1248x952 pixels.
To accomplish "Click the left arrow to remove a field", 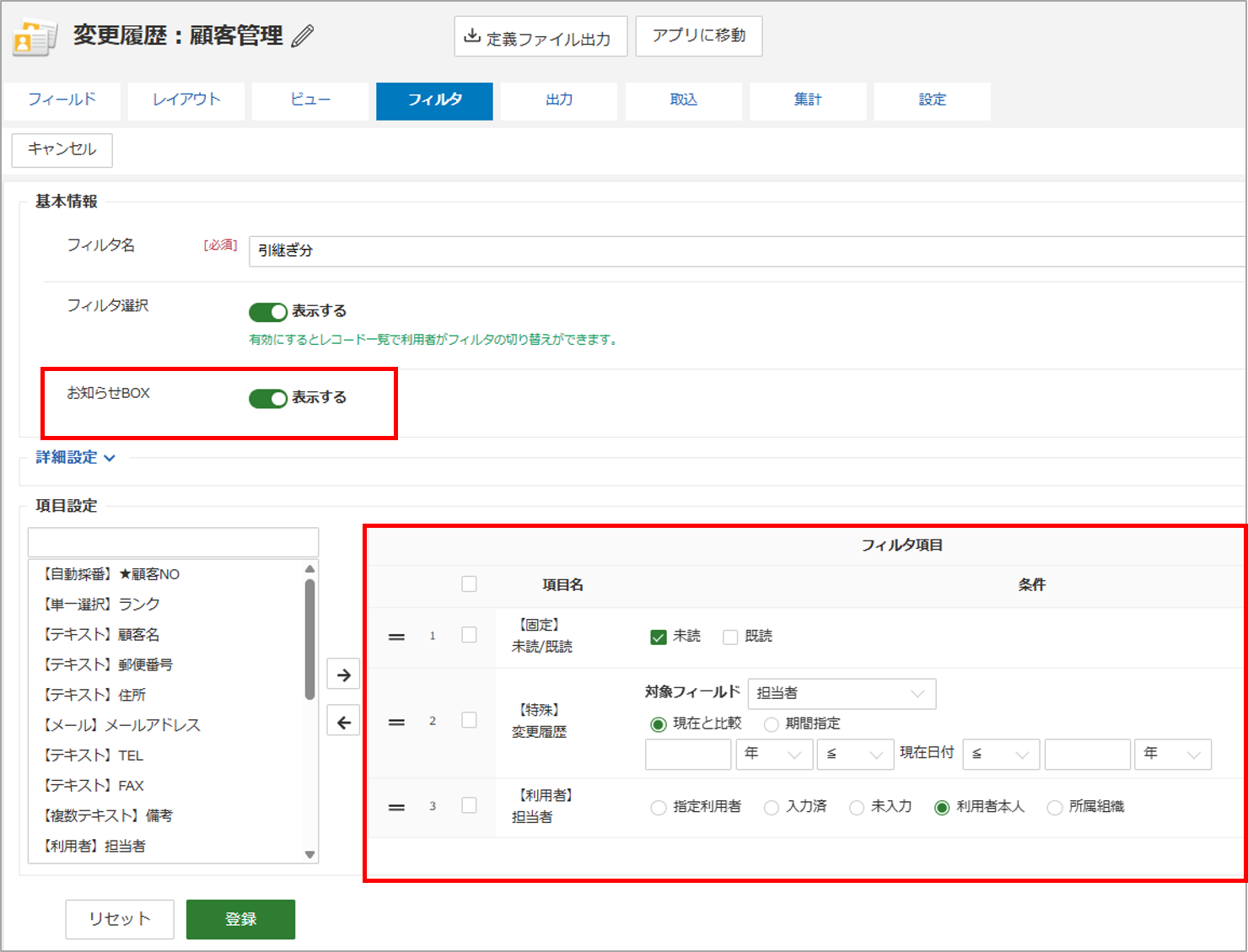I will click(343, 722).
